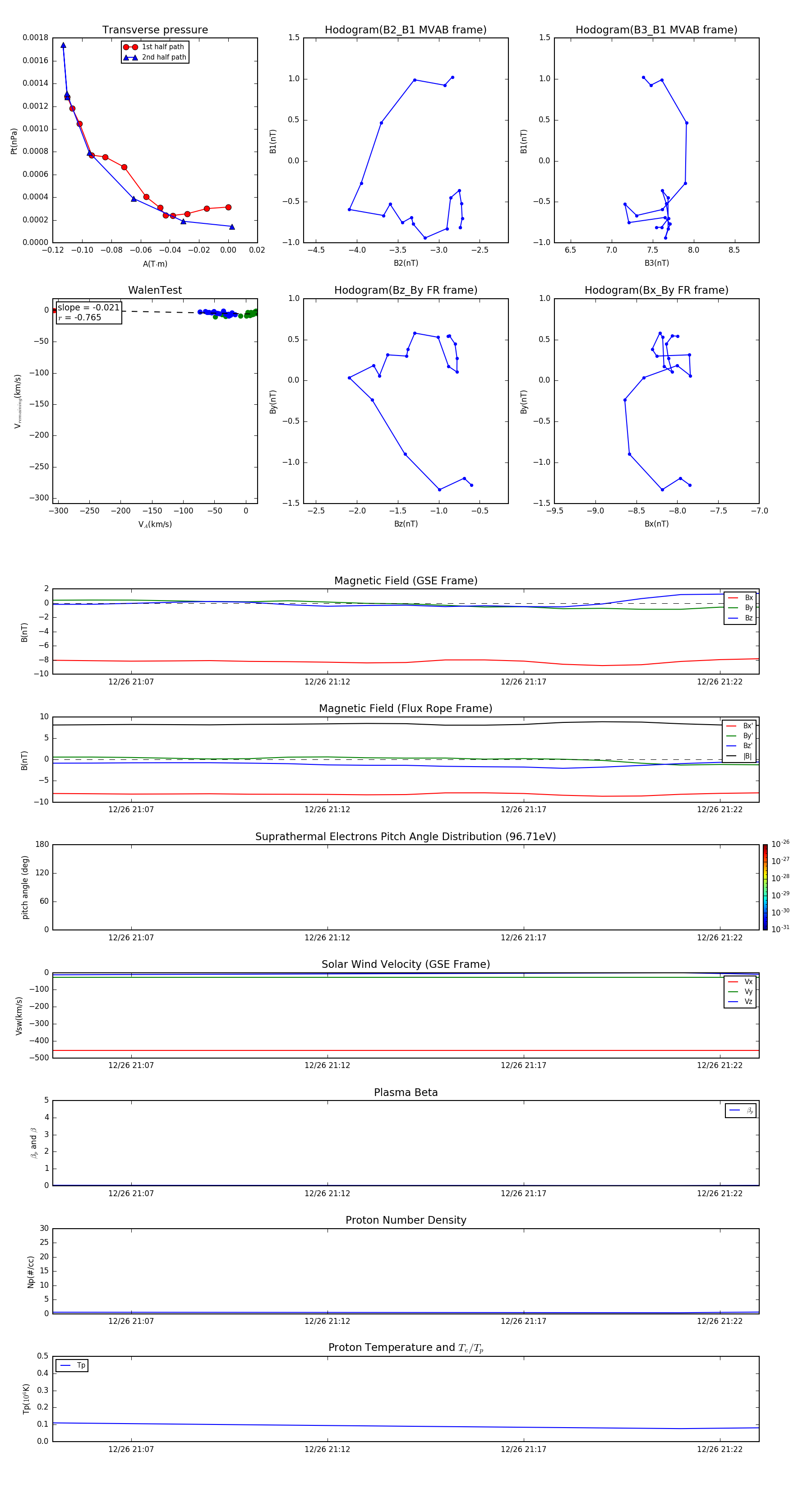Click the "Magnetic Field (GSE Frame)" title

(406, 581)
